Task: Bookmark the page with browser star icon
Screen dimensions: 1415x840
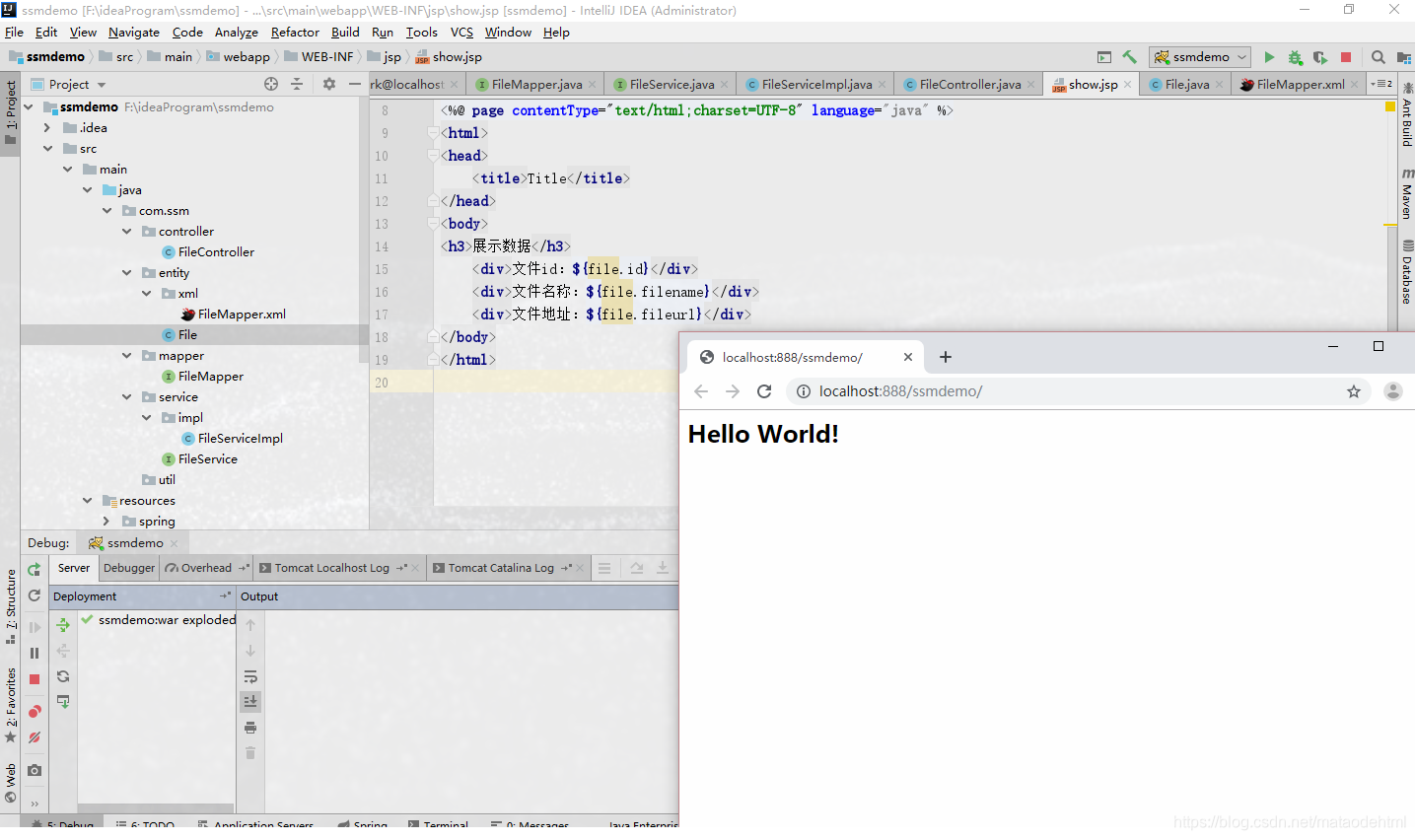Action: [1354, 391]
